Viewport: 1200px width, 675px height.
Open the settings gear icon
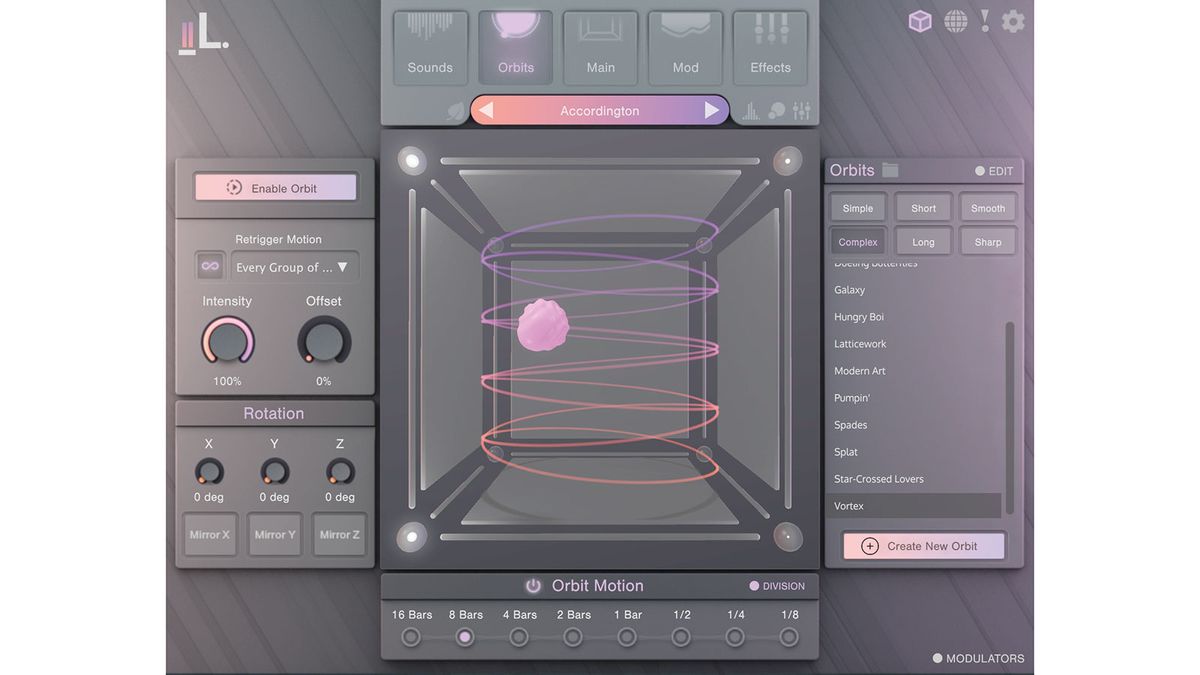pos(1013,20)
